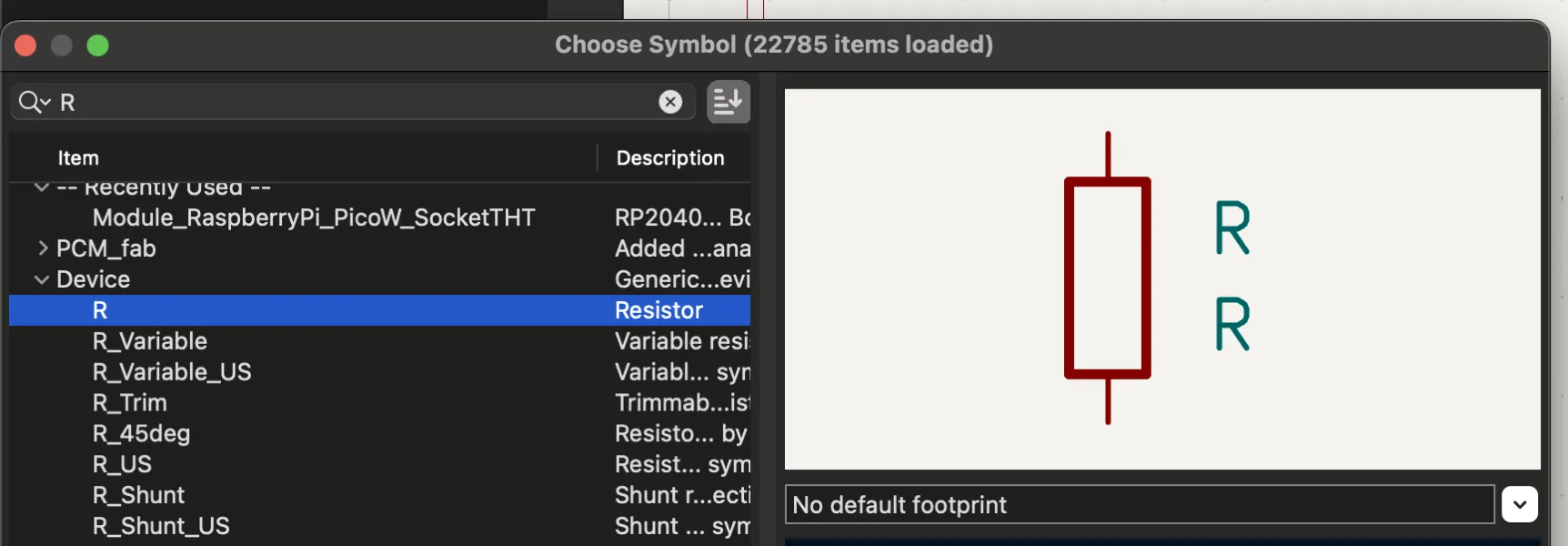Image resolution: width=1568 pixels, height=546 pixels.
Task: Select the R_Variable symbol
Action: pyautogui.click(x=150, y=341)
